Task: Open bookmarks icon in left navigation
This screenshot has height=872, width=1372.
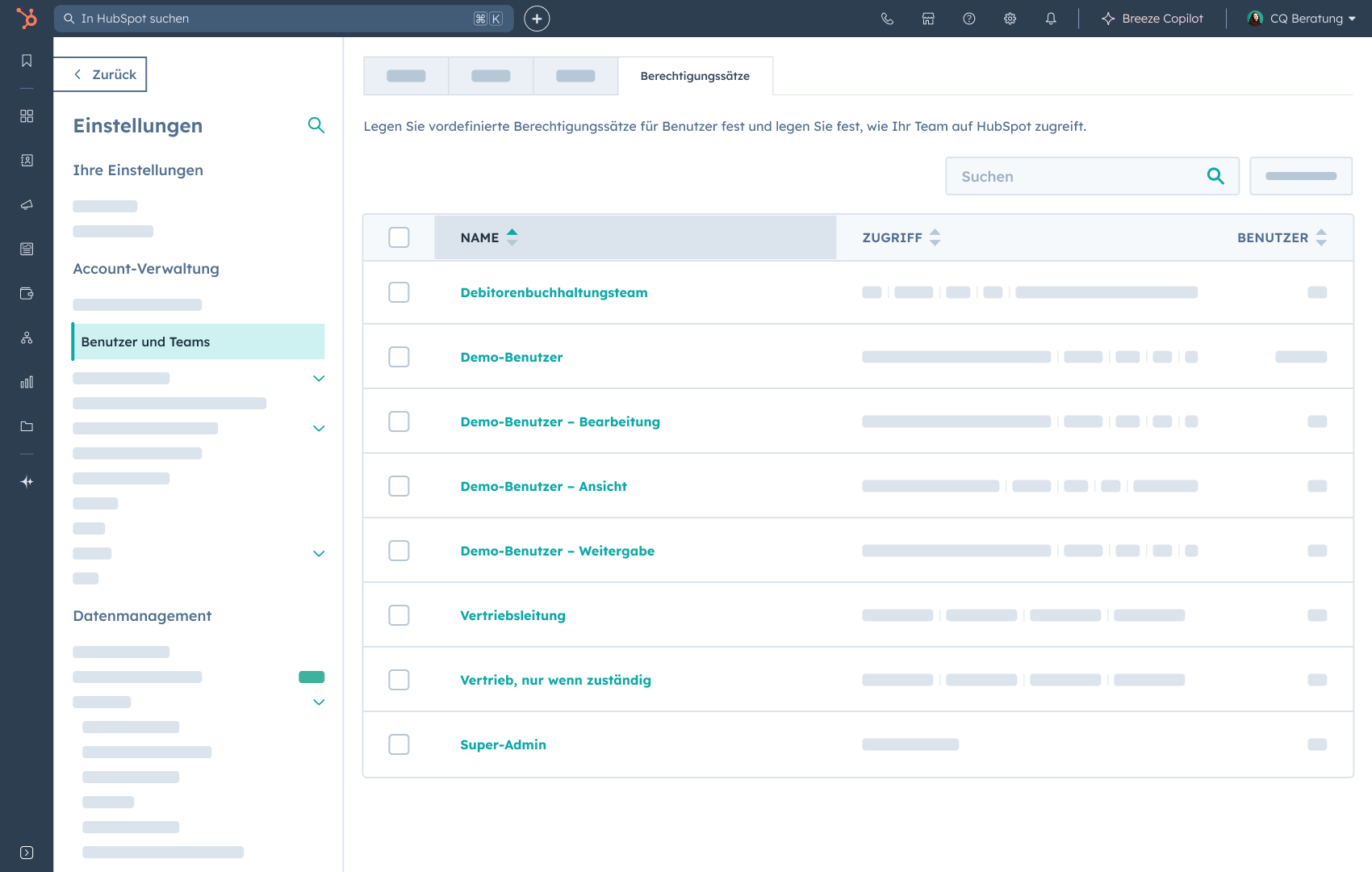Action: pyautogui.click(x=27, y=61)
